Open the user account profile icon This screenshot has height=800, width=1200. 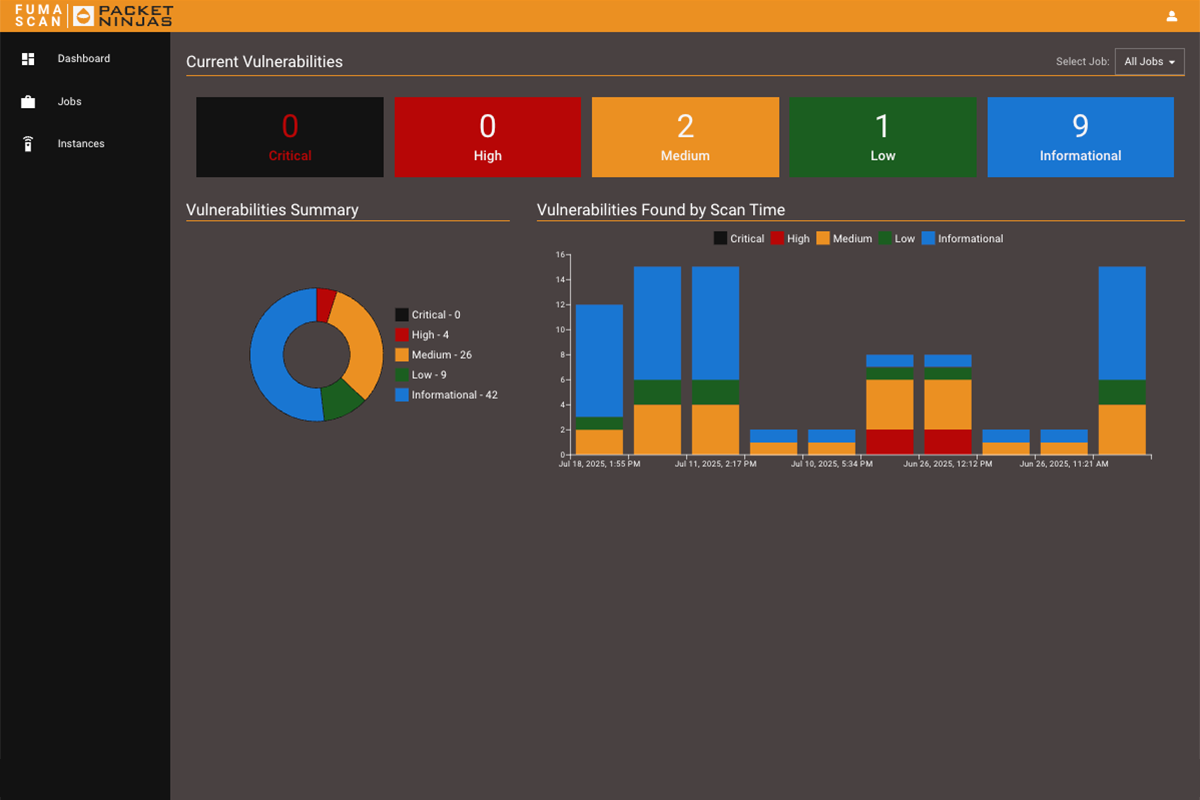tap(1171, 16)
